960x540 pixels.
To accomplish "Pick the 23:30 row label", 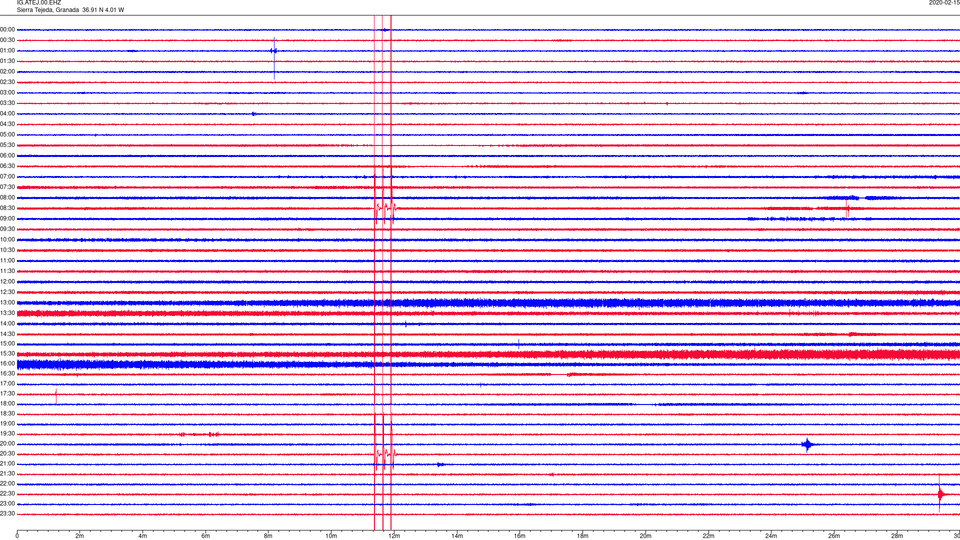I will click(7, 514).
